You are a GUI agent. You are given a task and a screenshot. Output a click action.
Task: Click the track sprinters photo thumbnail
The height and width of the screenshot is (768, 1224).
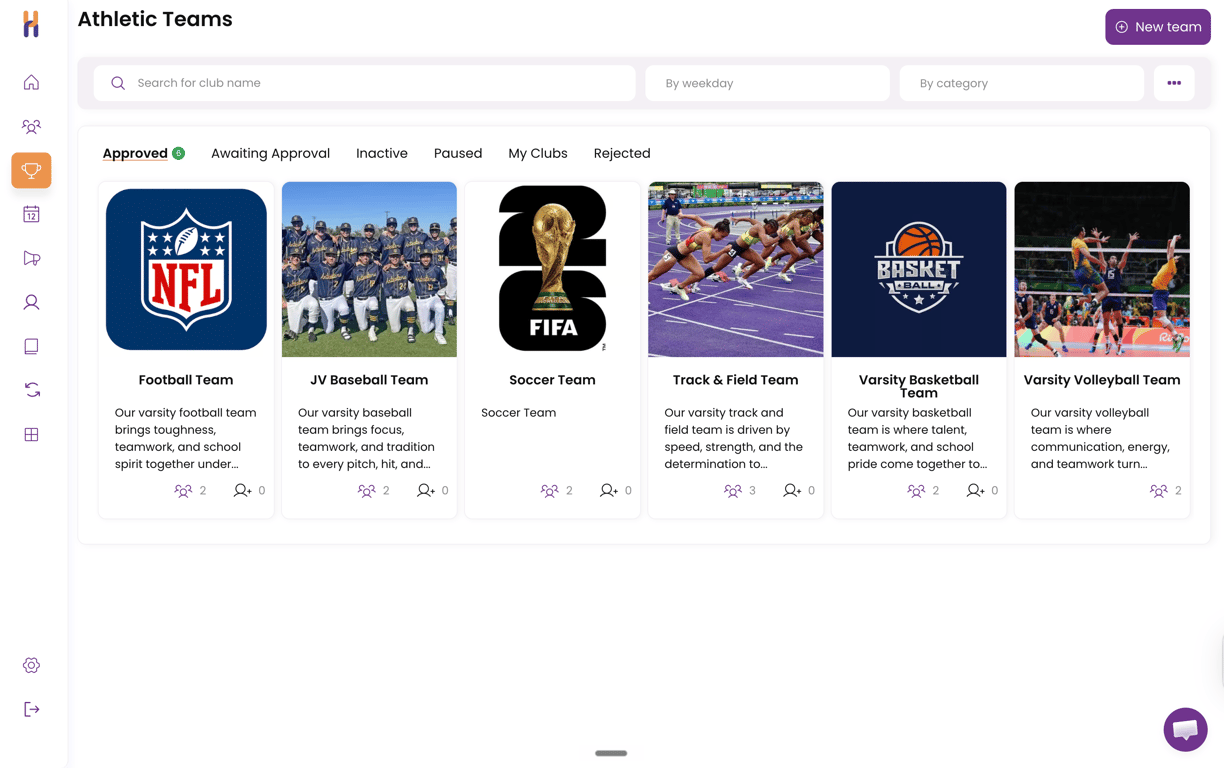coord(735,269)
